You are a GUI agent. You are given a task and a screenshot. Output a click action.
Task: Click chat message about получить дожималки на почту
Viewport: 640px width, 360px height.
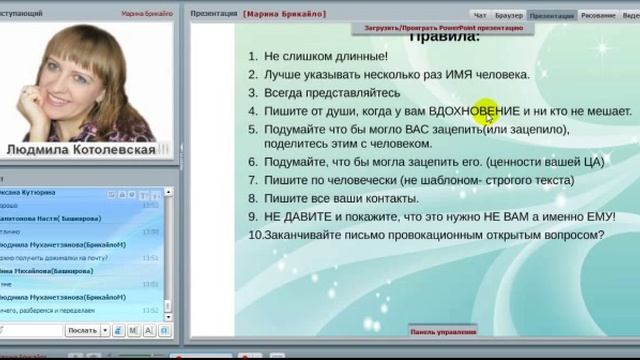(x=54, y=258)
